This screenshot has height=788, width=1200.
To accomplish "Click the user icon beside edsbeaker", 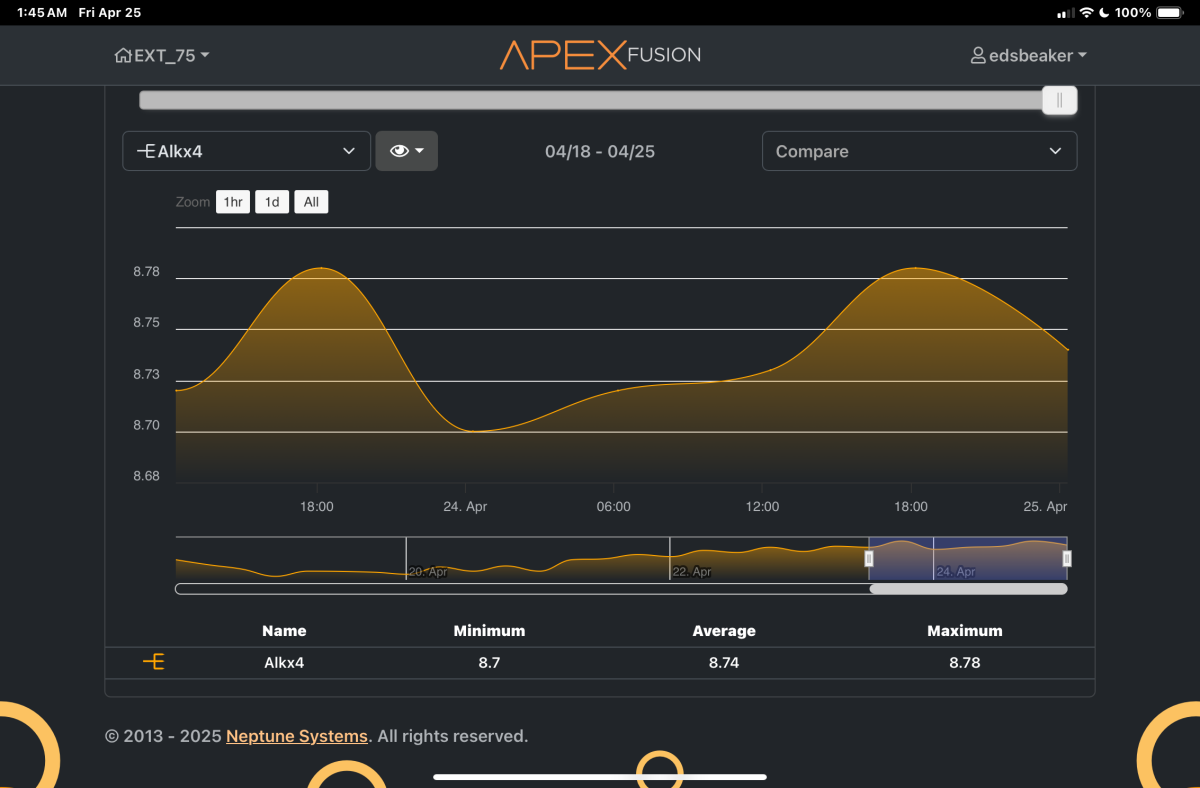I will (x=978, y=56).
